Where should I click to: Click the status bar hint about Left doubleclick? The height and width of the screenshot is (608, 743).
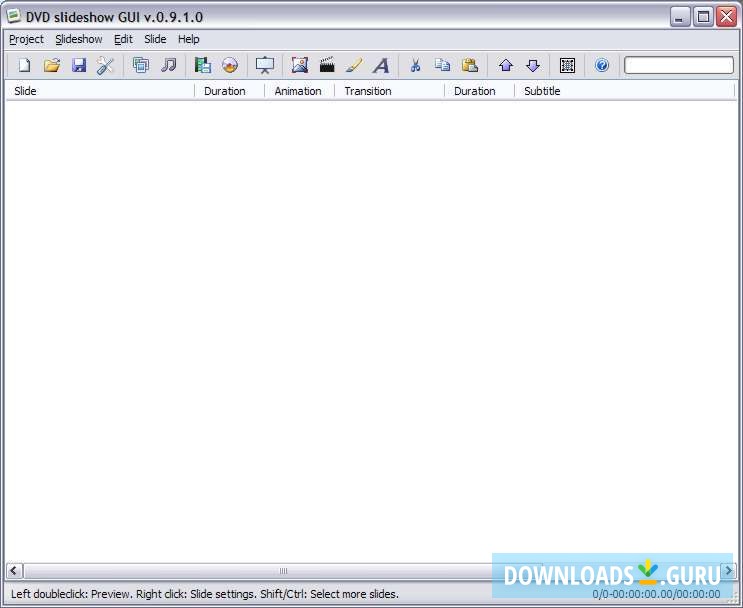coord(205,594)
